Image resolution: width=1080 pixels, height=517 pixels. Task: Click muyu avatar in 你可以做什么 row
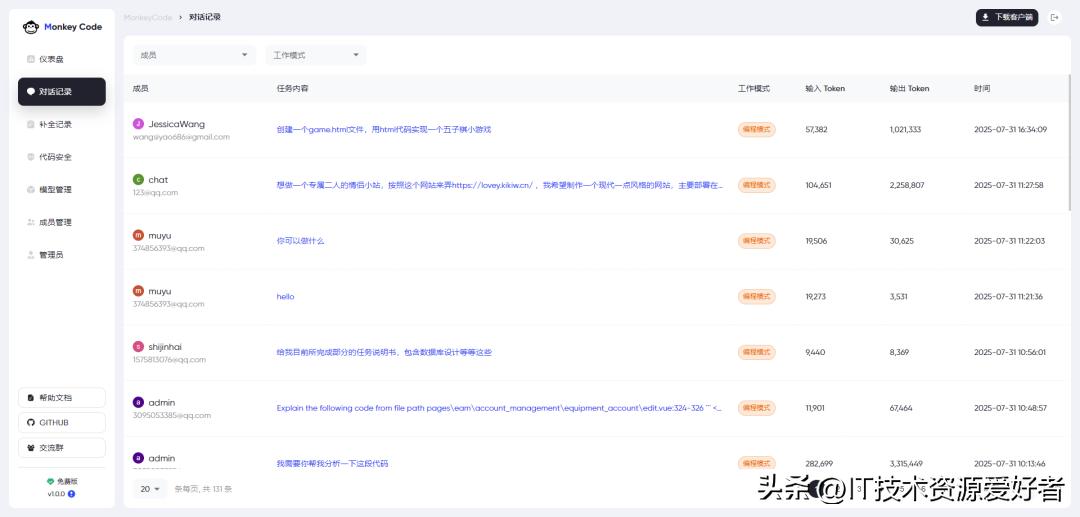pos(138,235)
